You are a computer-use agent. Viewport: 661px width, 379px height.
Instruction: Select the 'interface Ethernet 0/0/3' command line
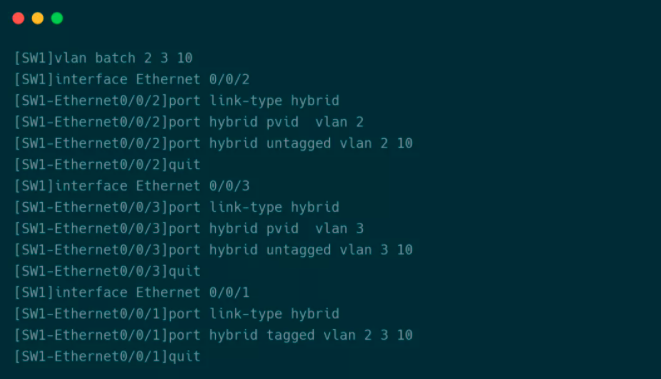(132, 186)
